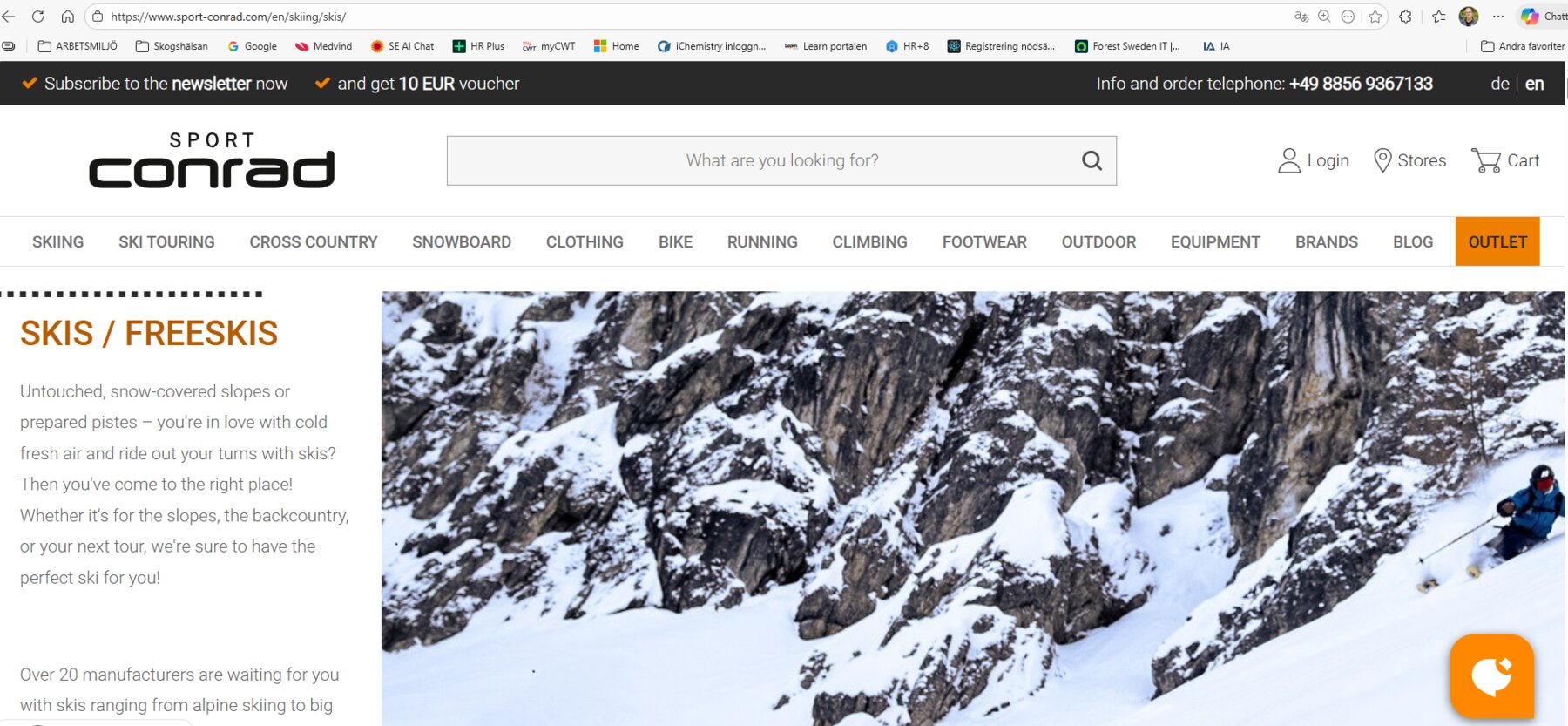Click the Sport Conrad logo
1568x726 pixels.
(x=212, y=160)
